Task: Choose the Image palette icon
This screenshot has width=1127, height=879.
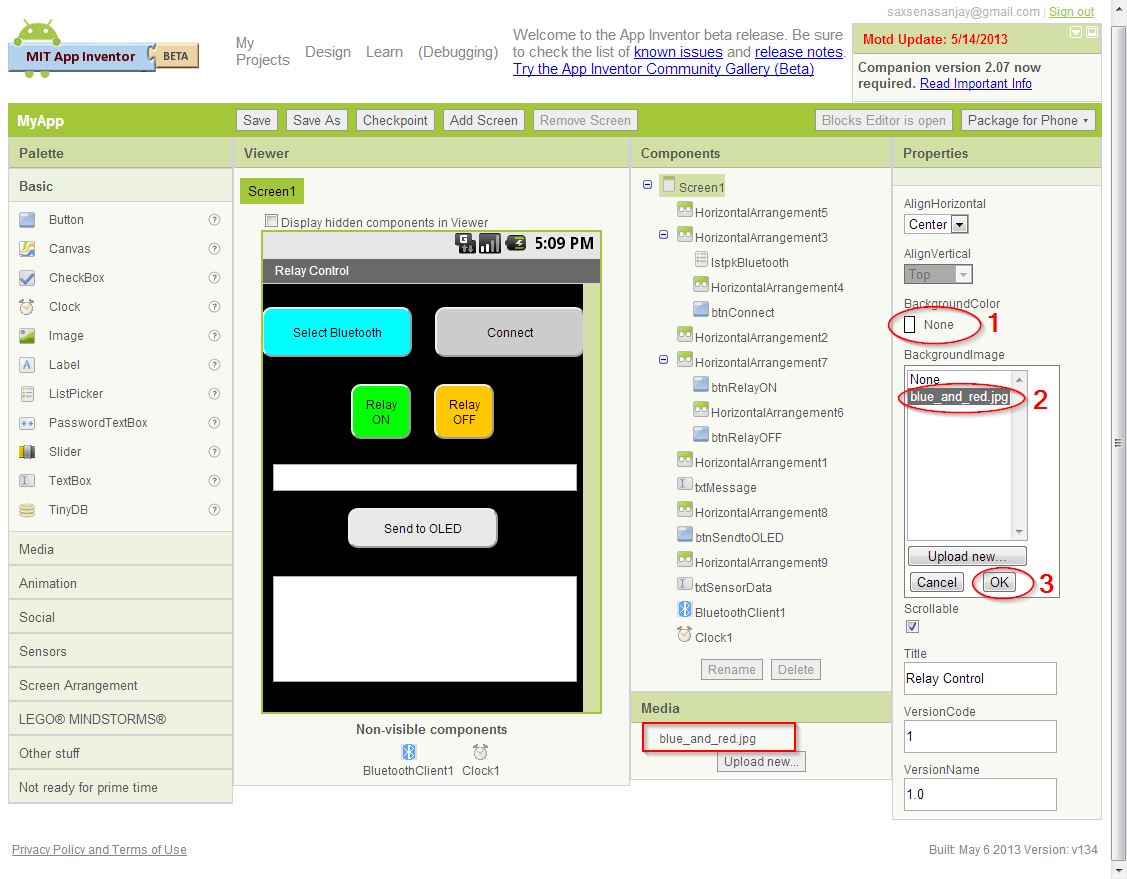Action: point(27,336)
